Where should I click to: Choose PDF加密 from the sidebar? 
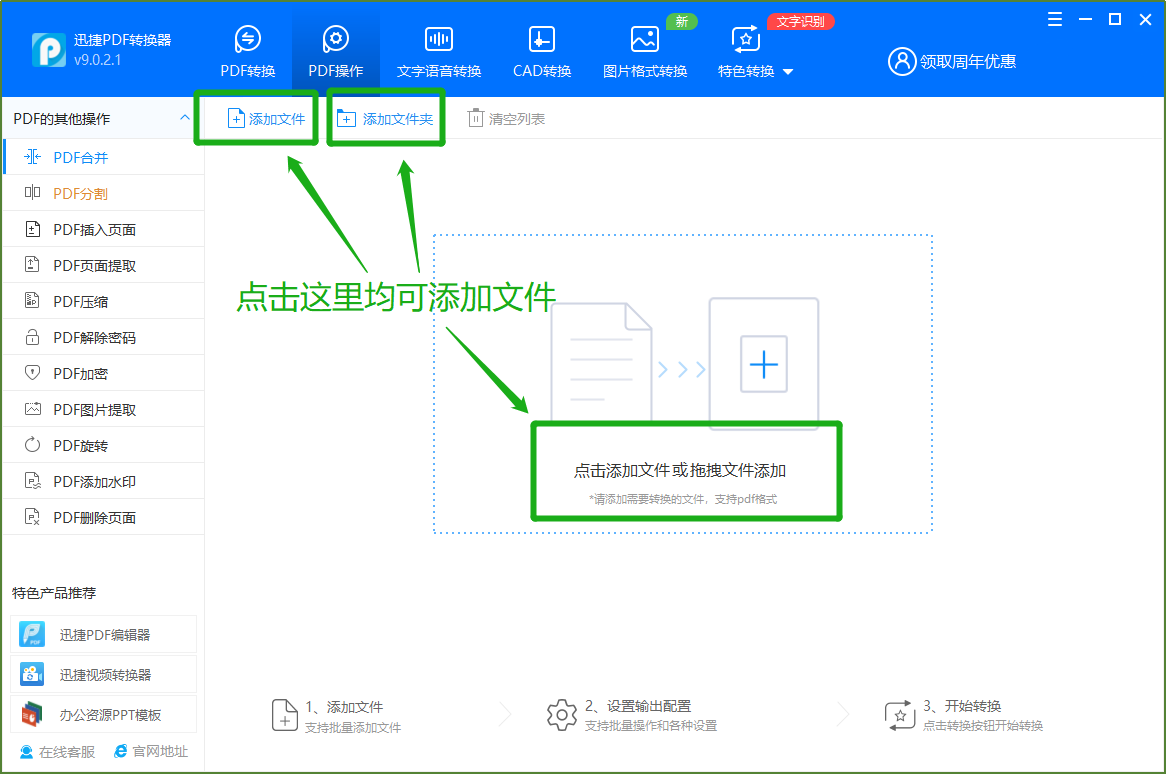coord(80,374)
